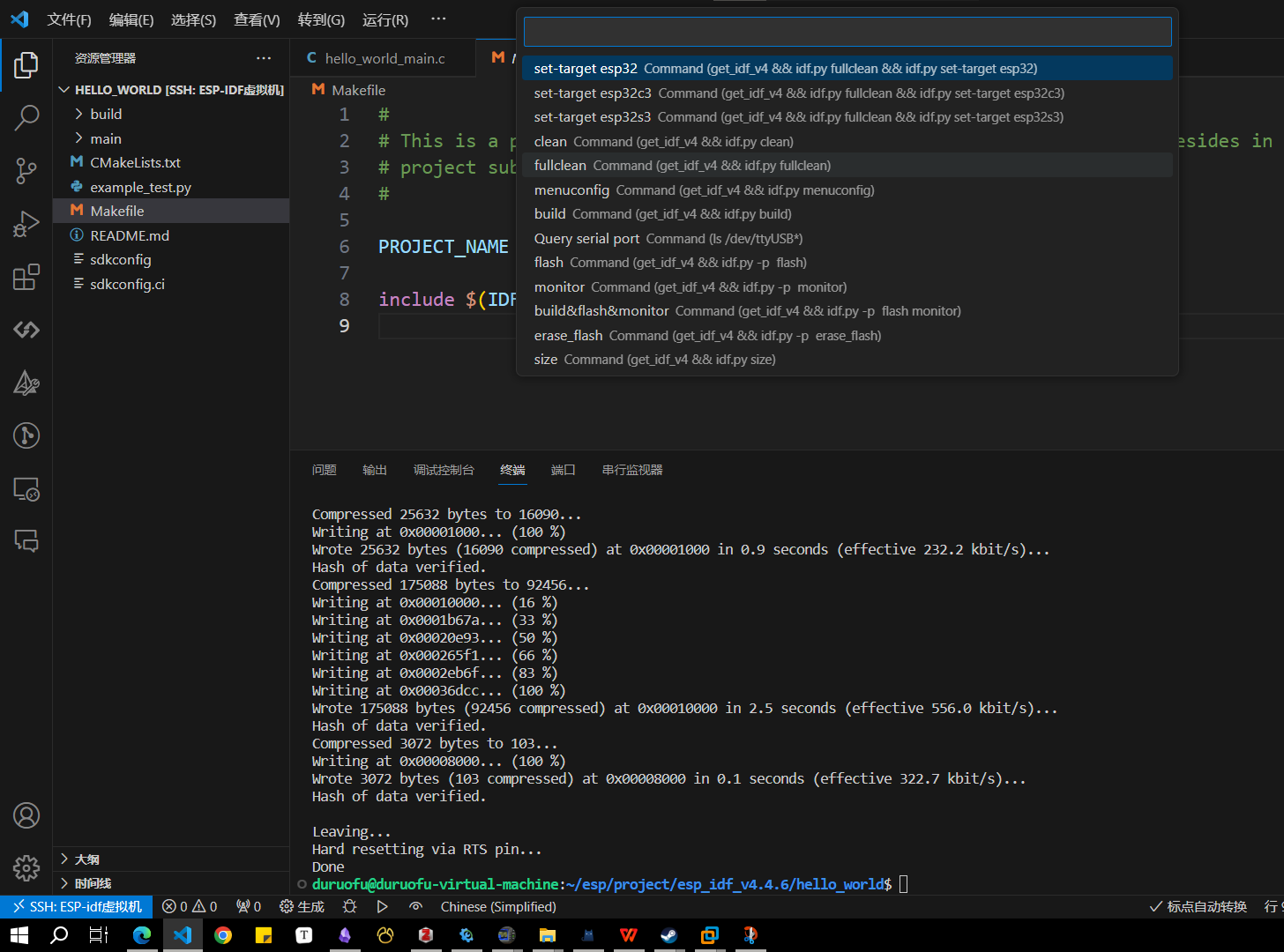Open the 选择(S) menu
Viewport: 1284px width, 952px height.
pos(193,19)
